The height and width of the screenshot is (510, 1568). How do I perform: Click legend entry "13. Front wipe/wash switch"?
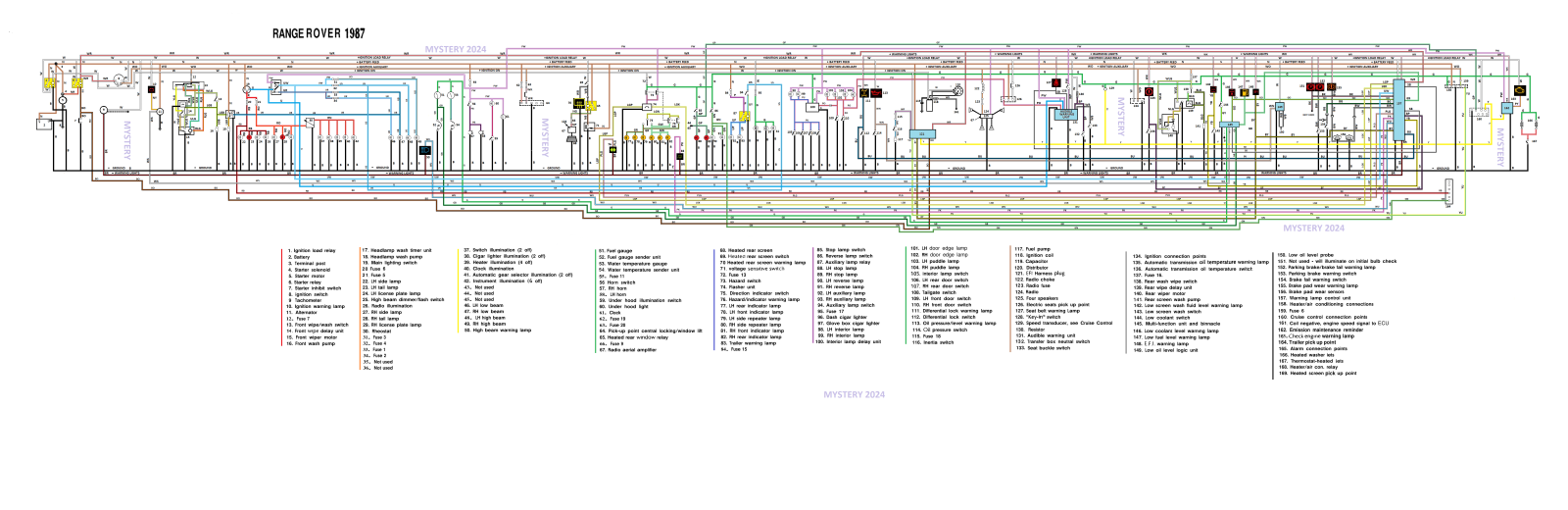318,325
